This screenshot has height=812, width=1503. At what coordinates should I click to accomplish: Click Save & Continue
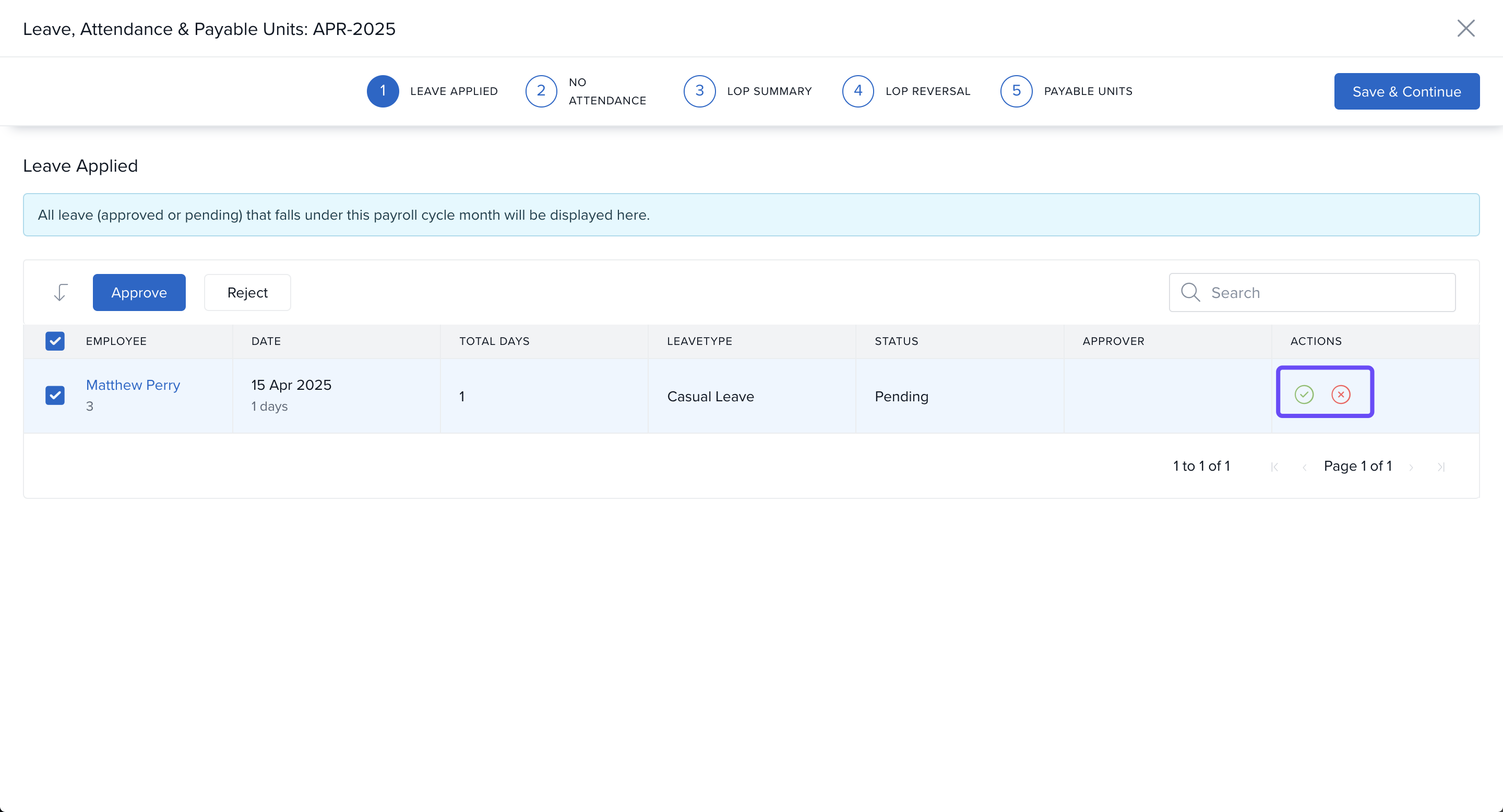pos(1406,91)
